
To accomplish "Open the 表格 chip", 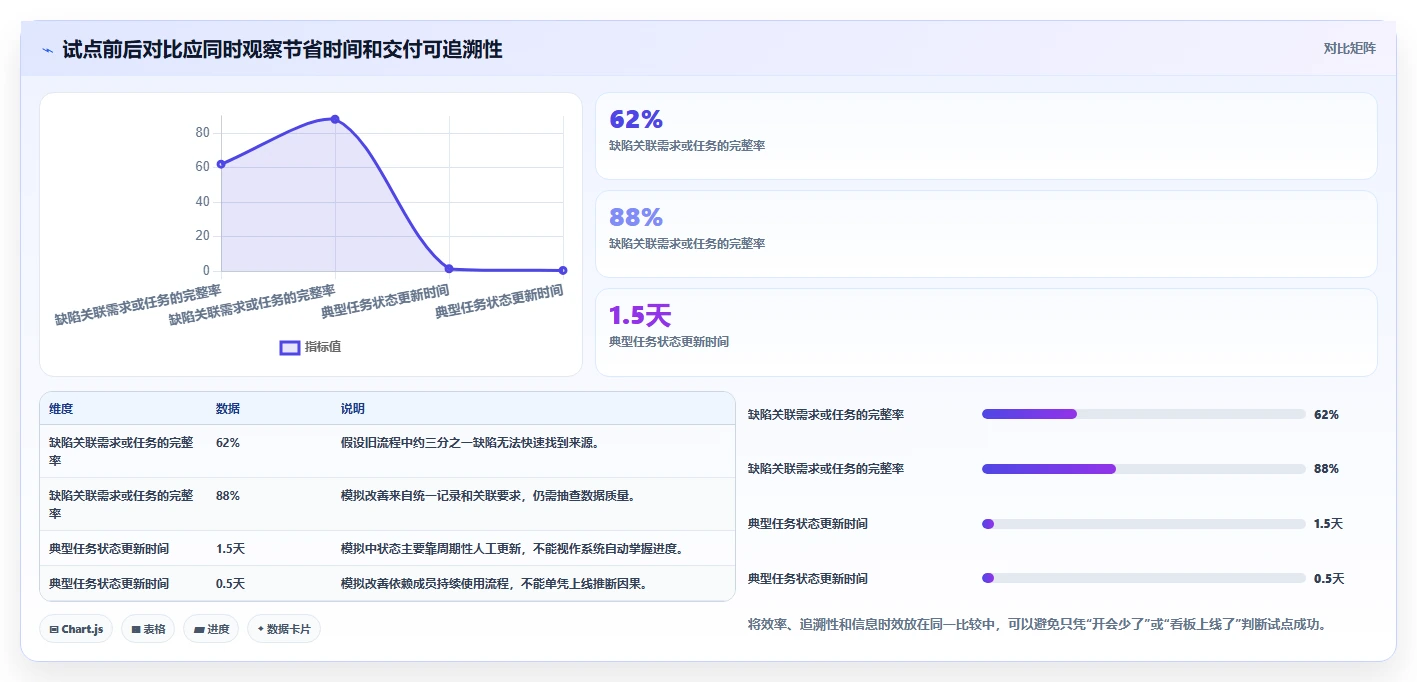I will click(x=148, y=629).
